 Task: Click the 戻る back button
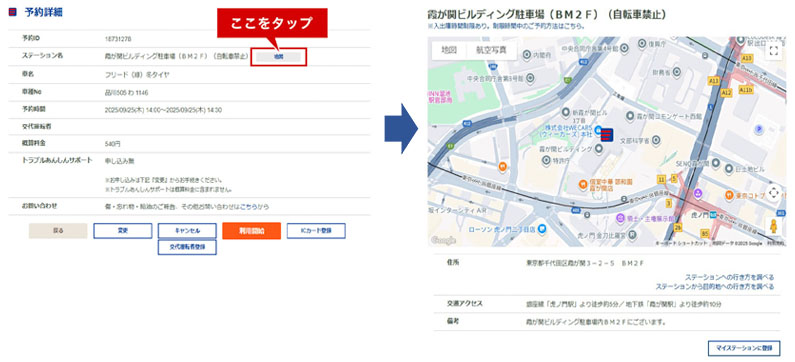58,231
